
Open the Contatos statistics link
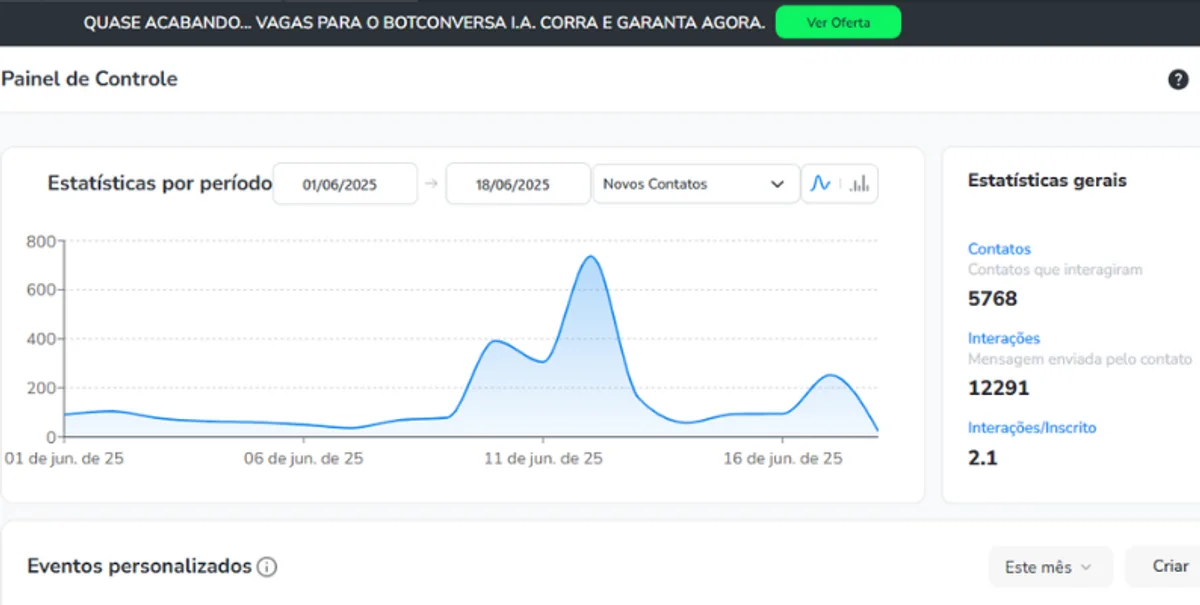tap(999, 249)
